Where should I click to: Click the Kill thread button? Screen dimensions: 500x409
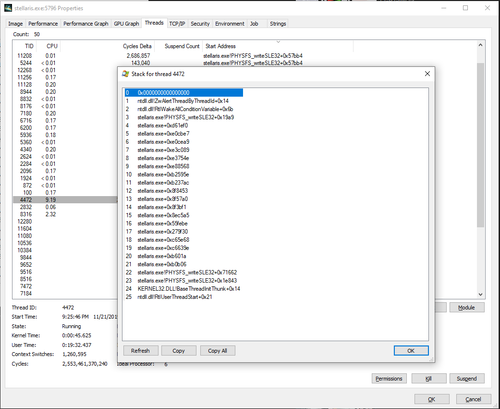(x=429, y=379)
